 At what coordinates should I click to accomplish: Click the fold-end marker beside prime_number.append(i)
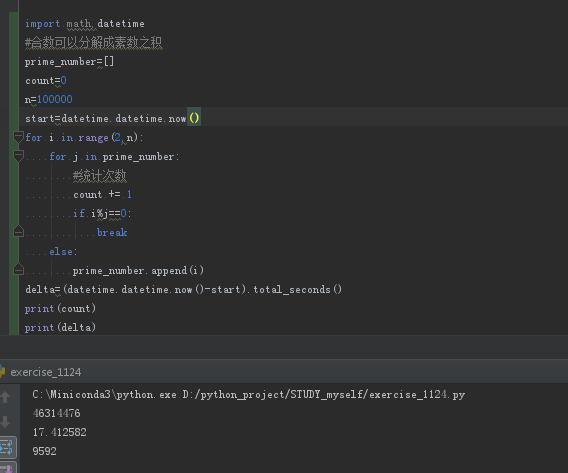[x=18, y=270]
